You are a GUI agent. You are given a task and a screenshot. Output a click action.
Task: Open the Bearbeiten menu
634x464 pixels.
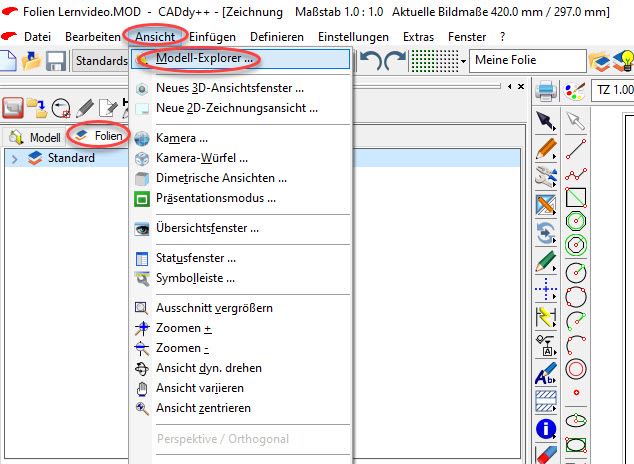(x=93, y=37)
